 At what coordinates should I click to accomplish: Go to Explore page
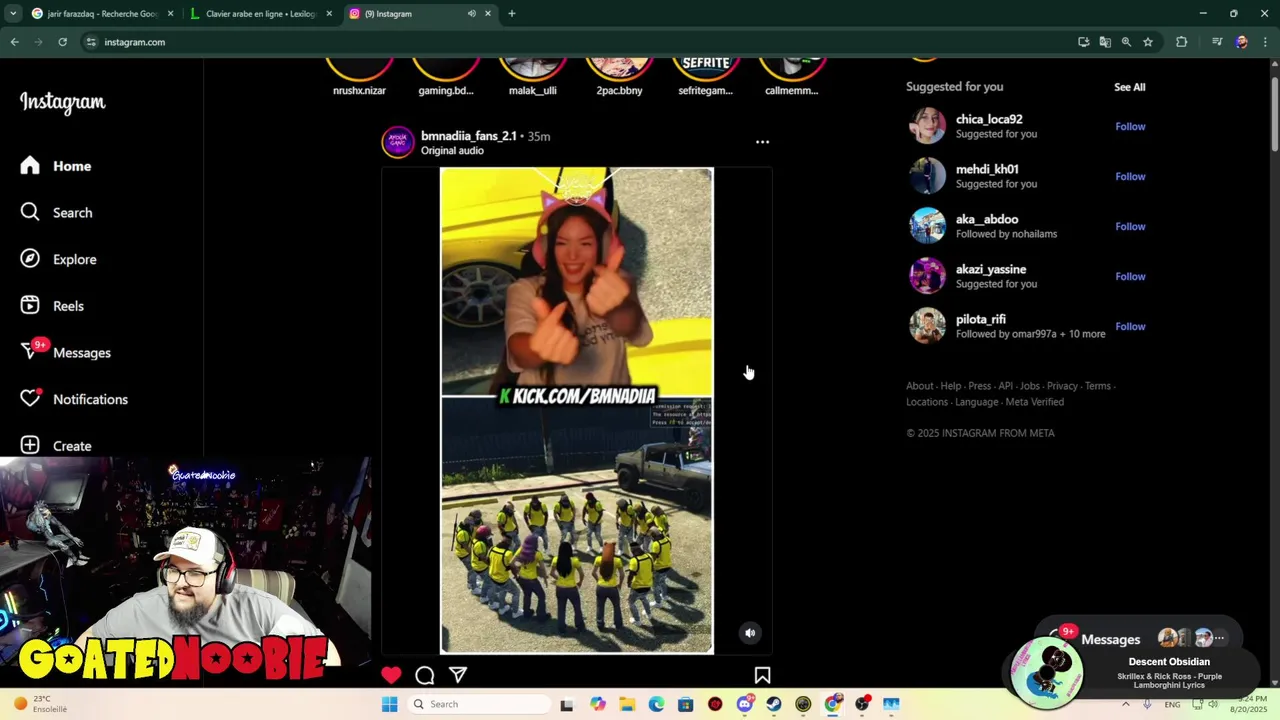[59, 259]
